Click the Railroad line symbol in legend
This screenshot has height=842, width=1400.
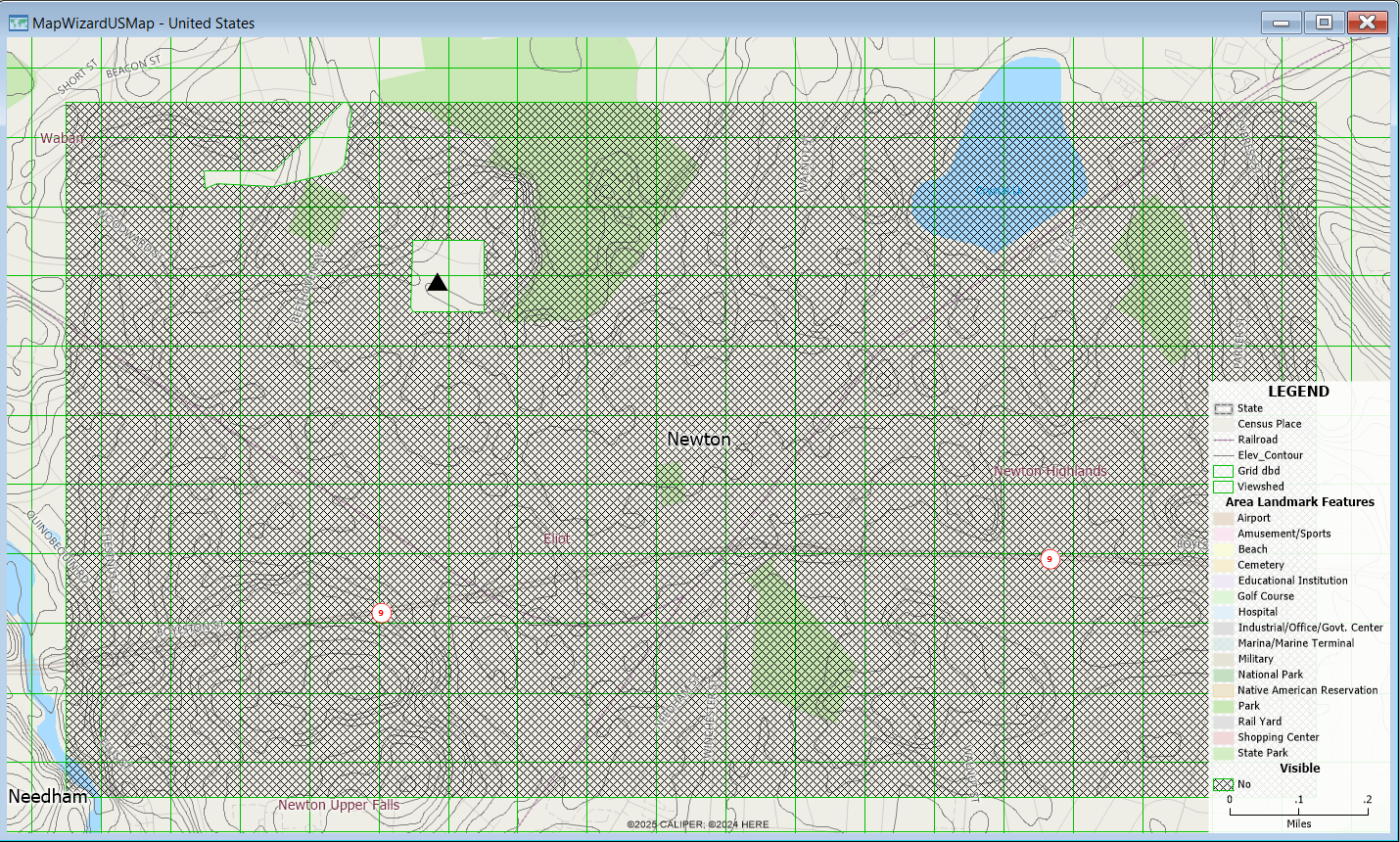1223,440
